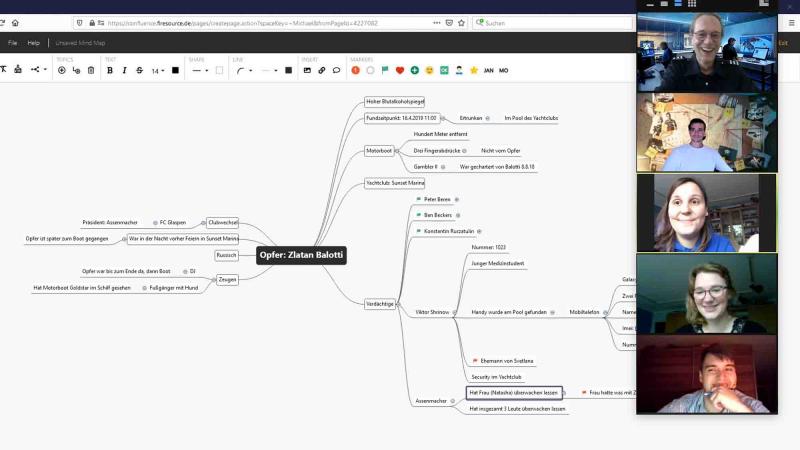Add a note with the speech bubble icon
Viewport: 800px width, 450px height.
click(x=335, y=70)
